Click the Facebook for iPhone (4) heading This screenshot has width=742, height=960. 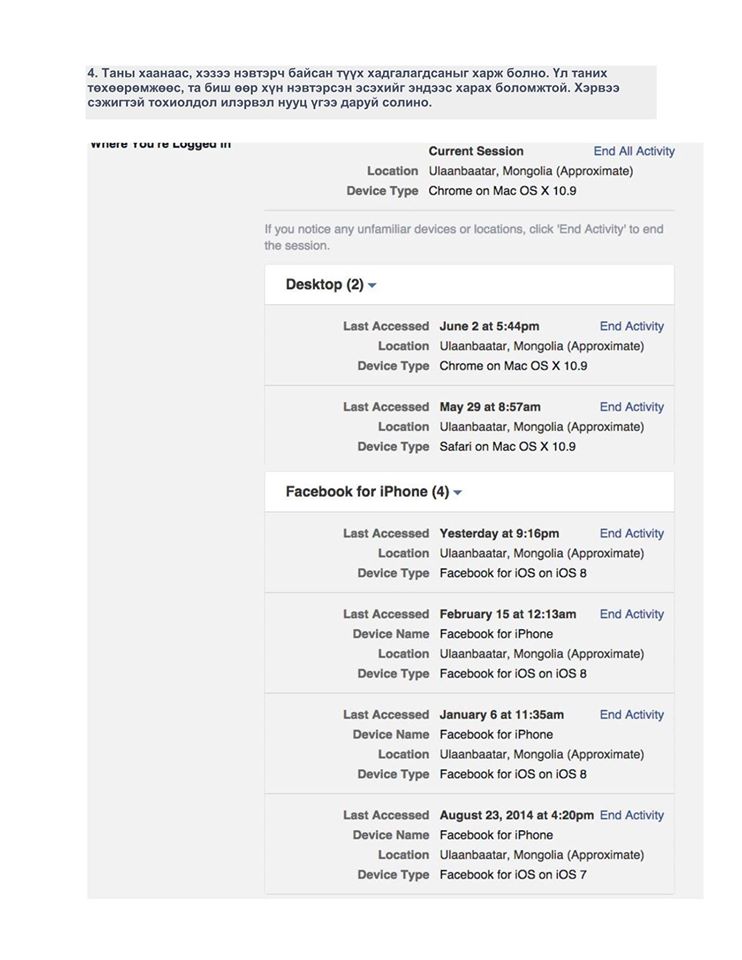[367, 492]
